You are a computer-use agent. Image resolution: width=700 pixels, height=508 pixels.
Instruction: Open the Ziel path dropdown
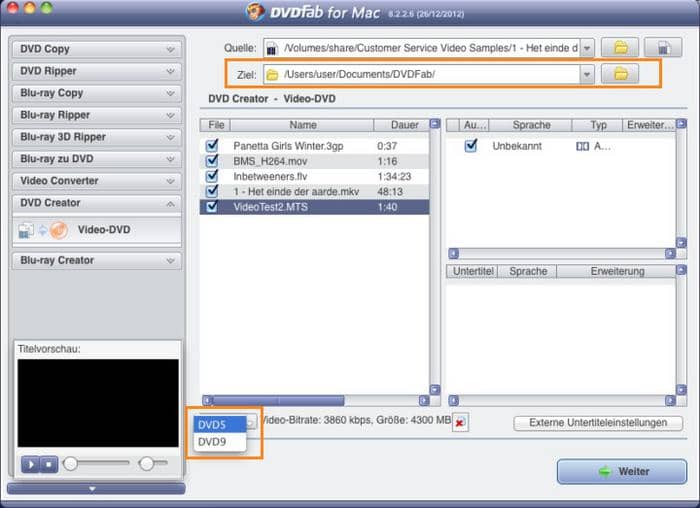(587, 75)
